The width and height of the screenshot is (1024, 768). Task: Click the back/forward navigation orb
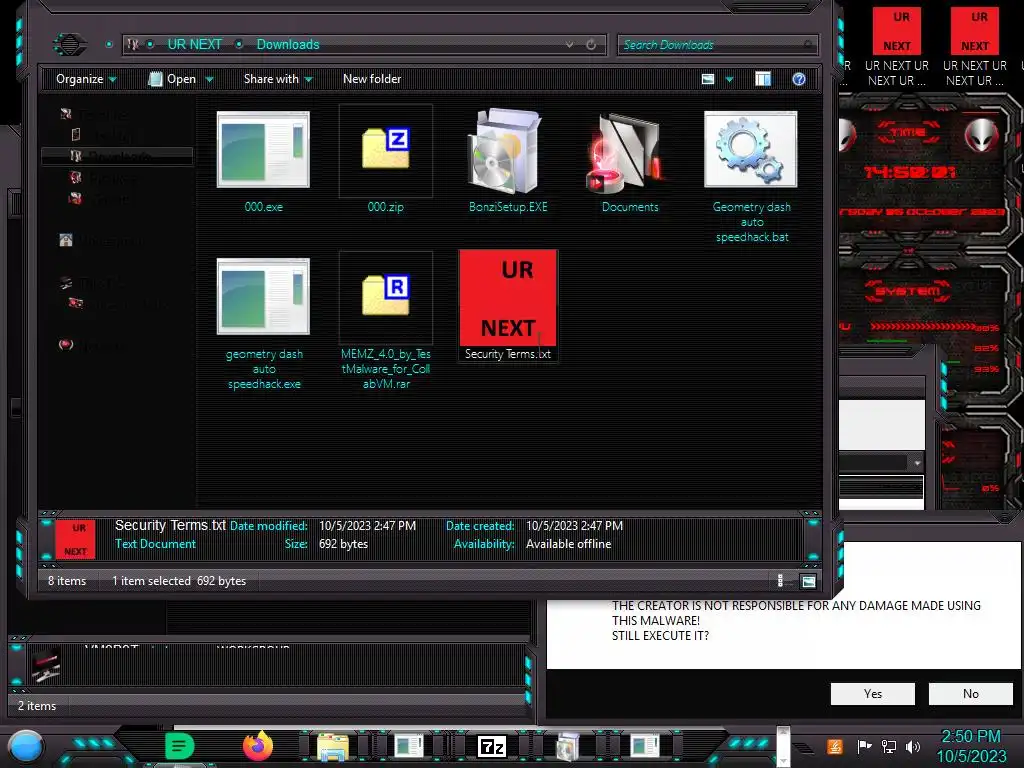pos(69,44)
